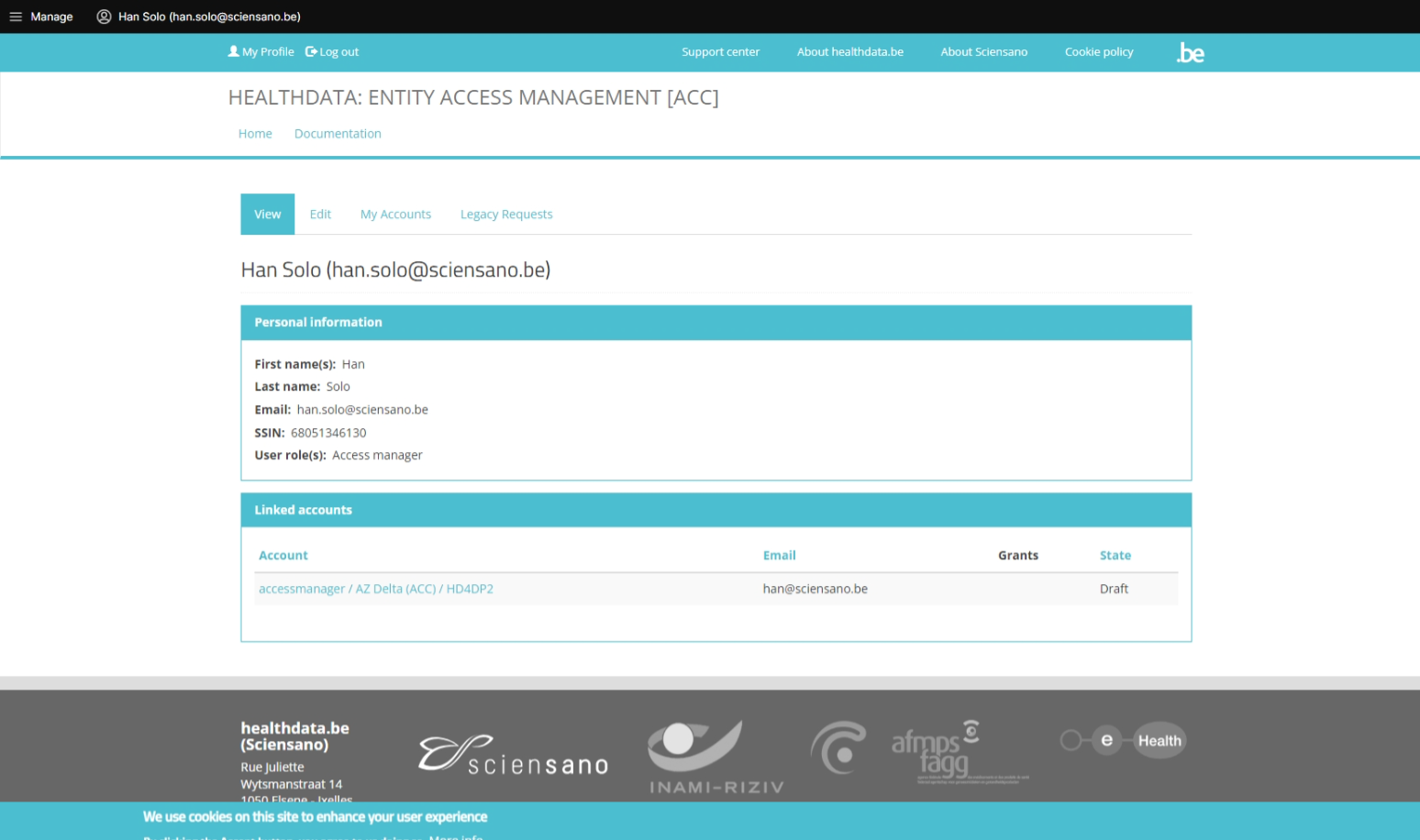This screenshot has height=840, width=1420.
Task: Open the Legacy Requests tab
Action: [x=506, y=215]
